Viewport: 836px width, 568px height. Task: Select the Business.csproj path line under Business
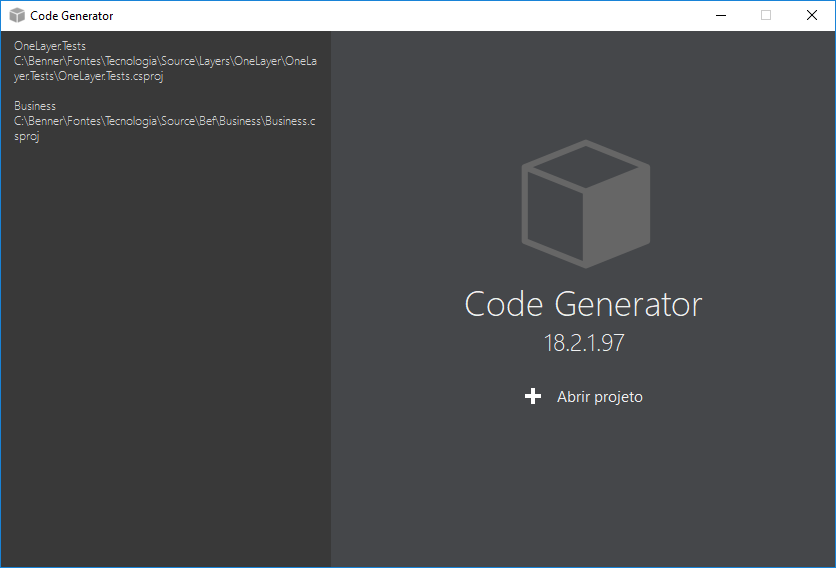coord(165,121)
